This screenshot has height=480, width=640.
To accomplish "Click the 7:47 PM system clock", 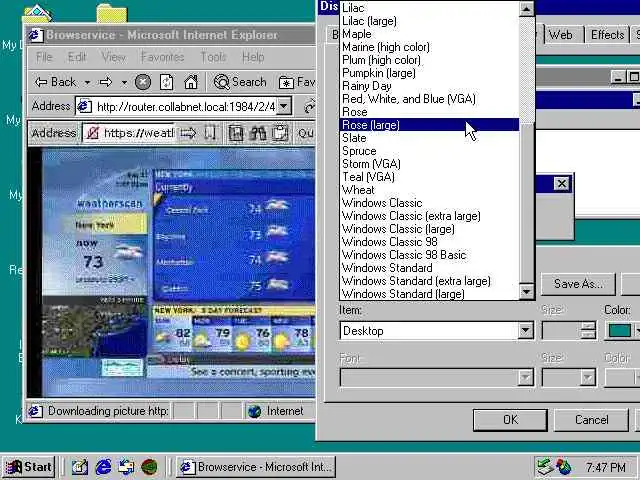I will [x=606, y=467].
